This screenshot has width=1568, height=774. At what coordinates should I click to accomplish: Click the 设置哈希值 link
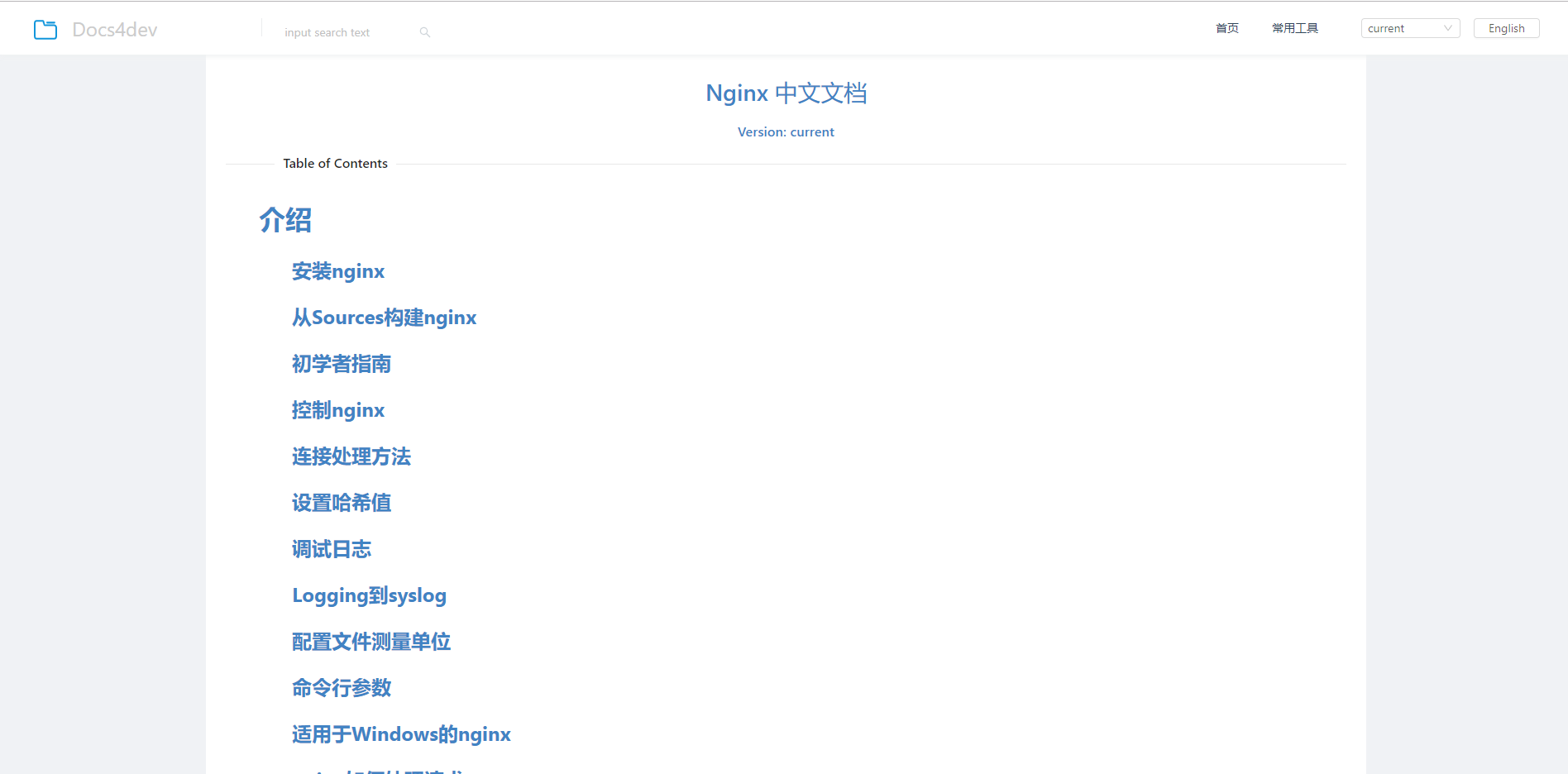[341, 503]
